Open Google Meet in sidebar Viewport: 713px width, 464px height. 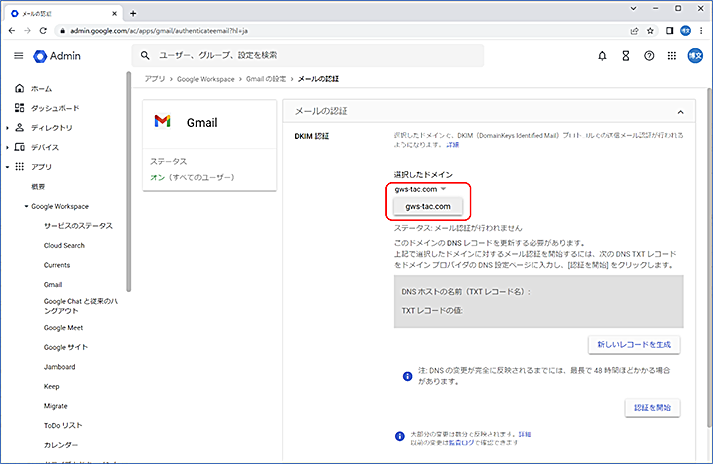point(63,328)
